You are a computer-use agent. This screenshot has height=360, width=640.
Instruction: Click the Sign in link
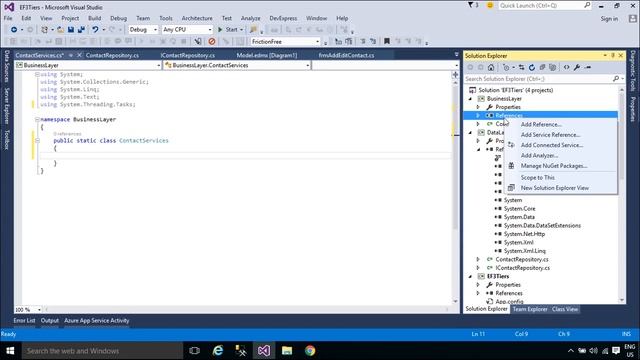(x=609, y=19)
